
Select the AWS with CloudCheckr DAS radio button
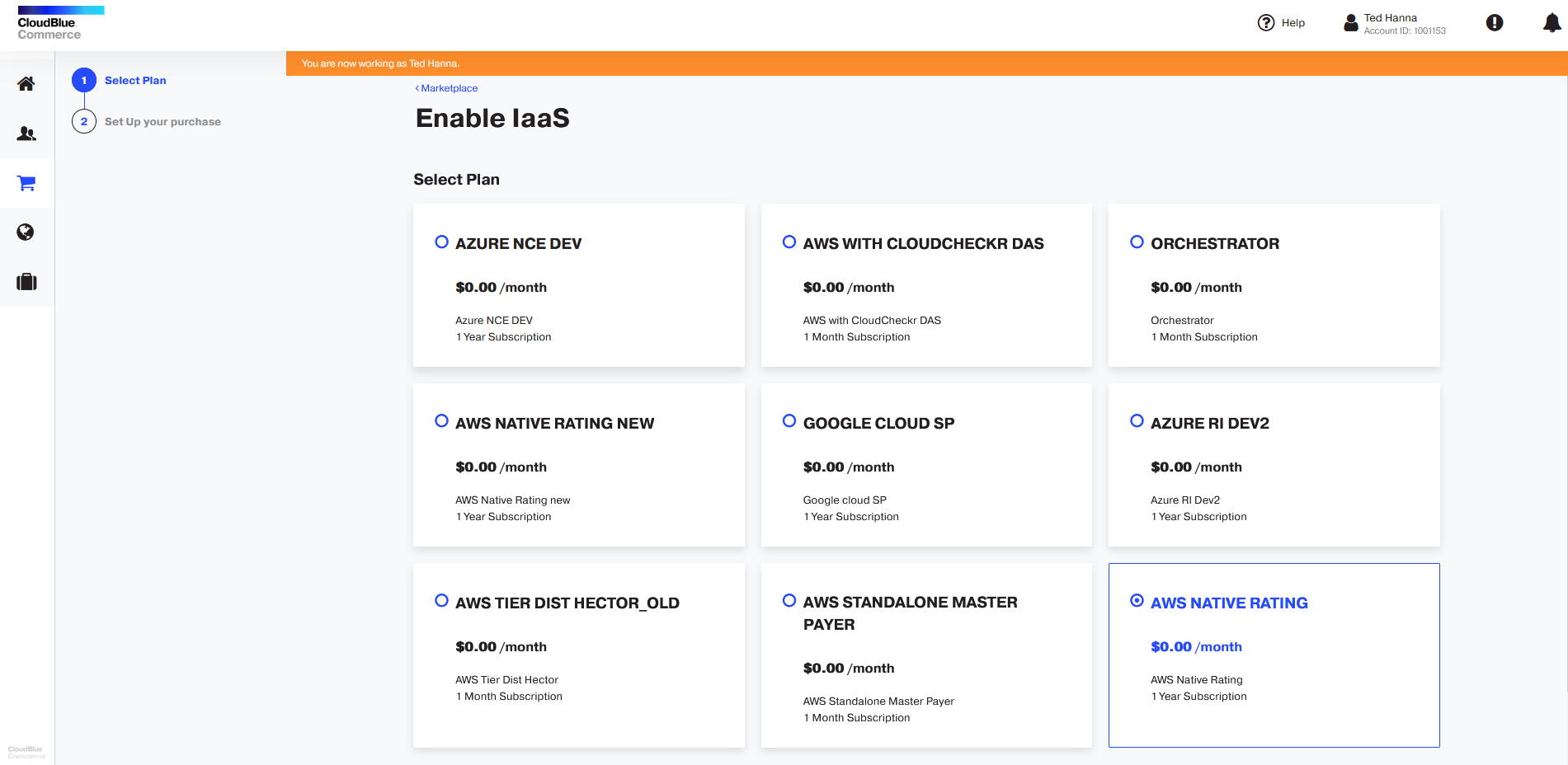pos(789,242)
